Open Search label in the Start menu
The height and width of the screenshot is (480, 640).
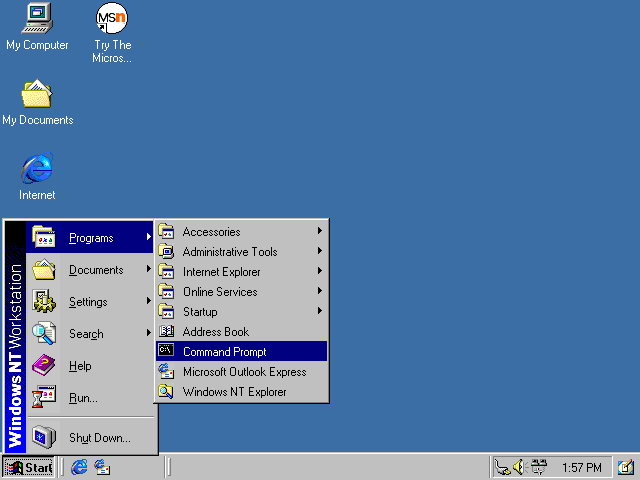86,334
